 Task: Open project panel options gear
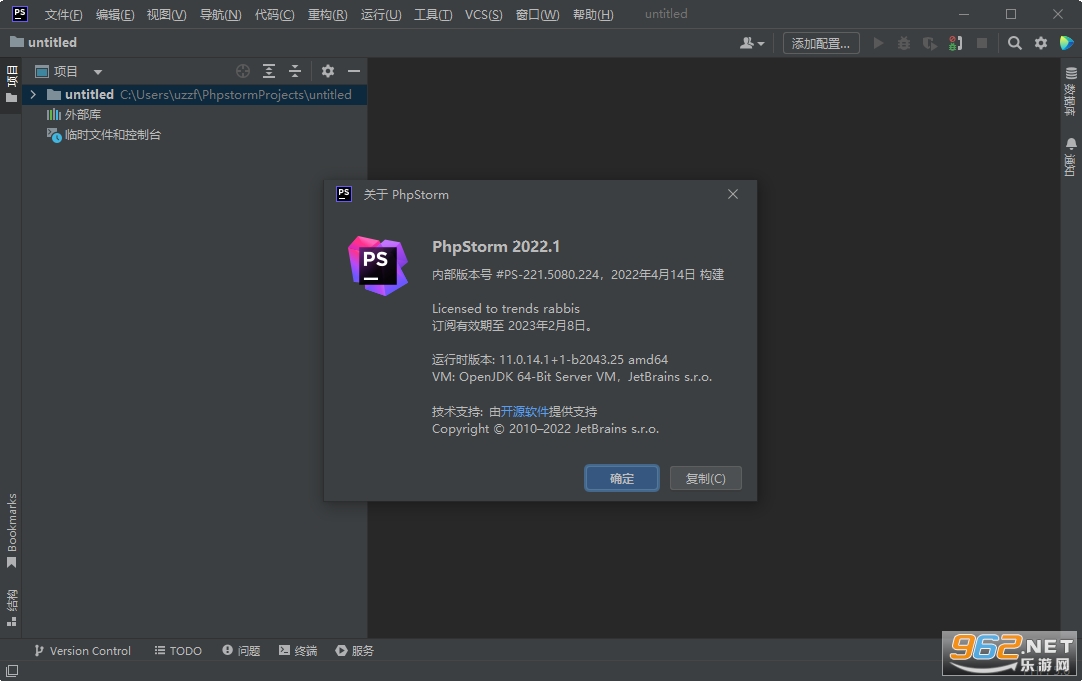(x=328, y=71)
